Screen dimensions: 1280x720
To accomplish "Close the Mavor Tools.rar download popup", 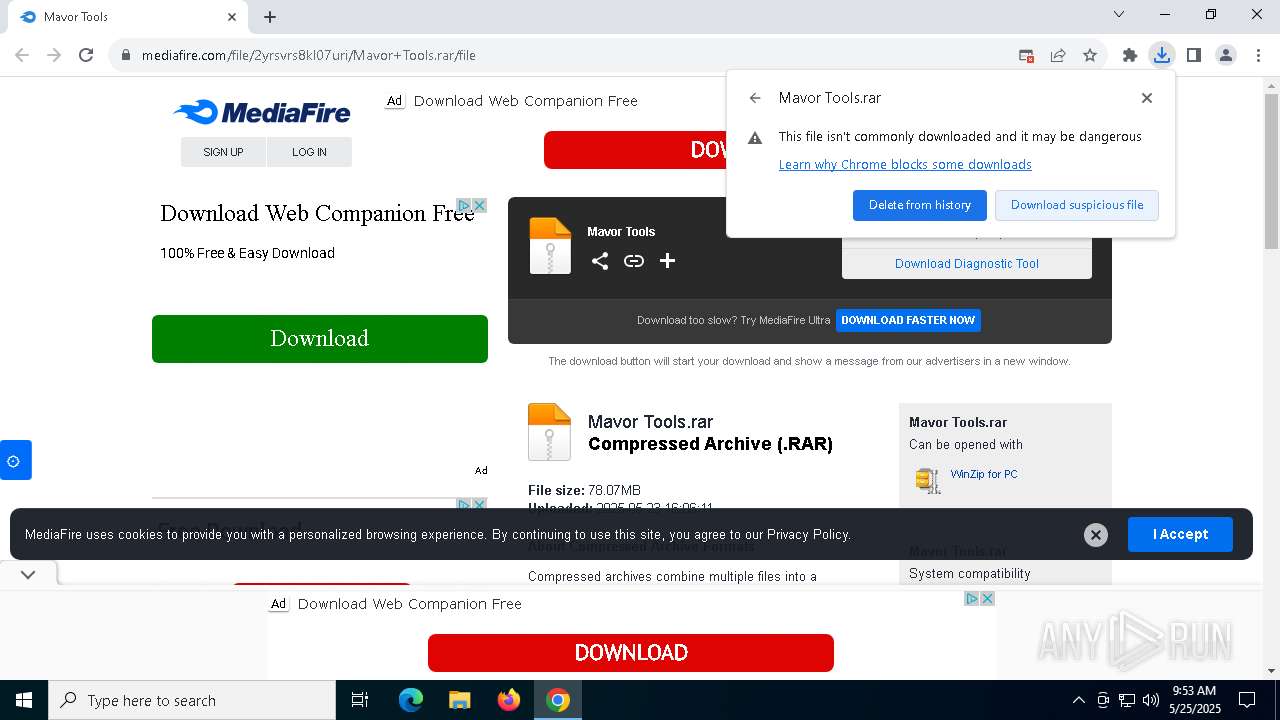I will (1147, 98).
